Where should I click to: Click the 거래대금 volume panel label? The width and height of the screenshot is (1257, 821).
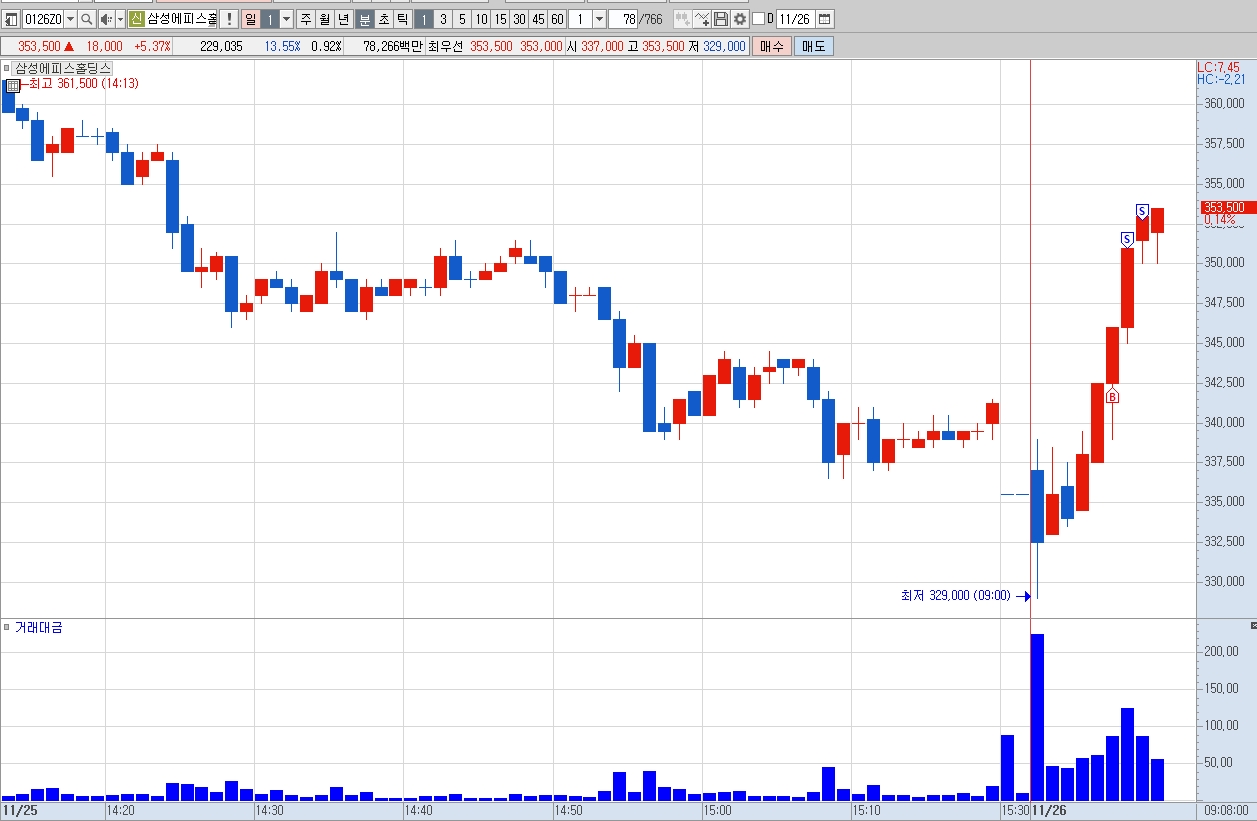[x=38, y=628]
